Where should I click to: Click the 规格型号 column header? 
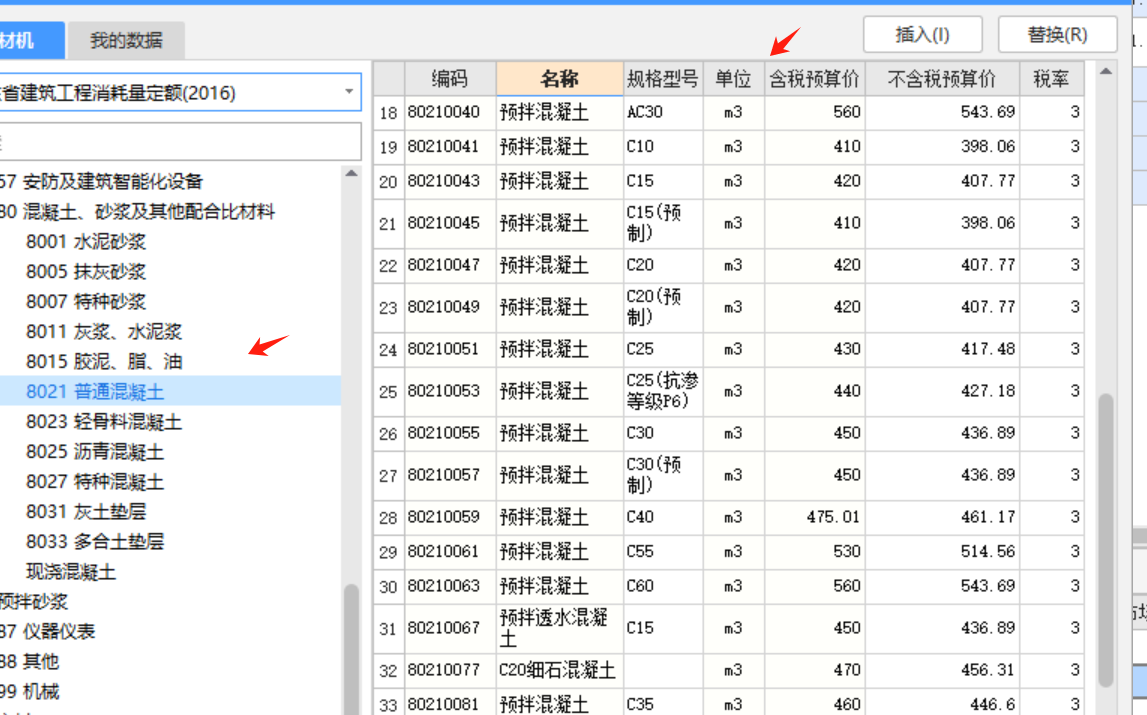tap(663, 78)
